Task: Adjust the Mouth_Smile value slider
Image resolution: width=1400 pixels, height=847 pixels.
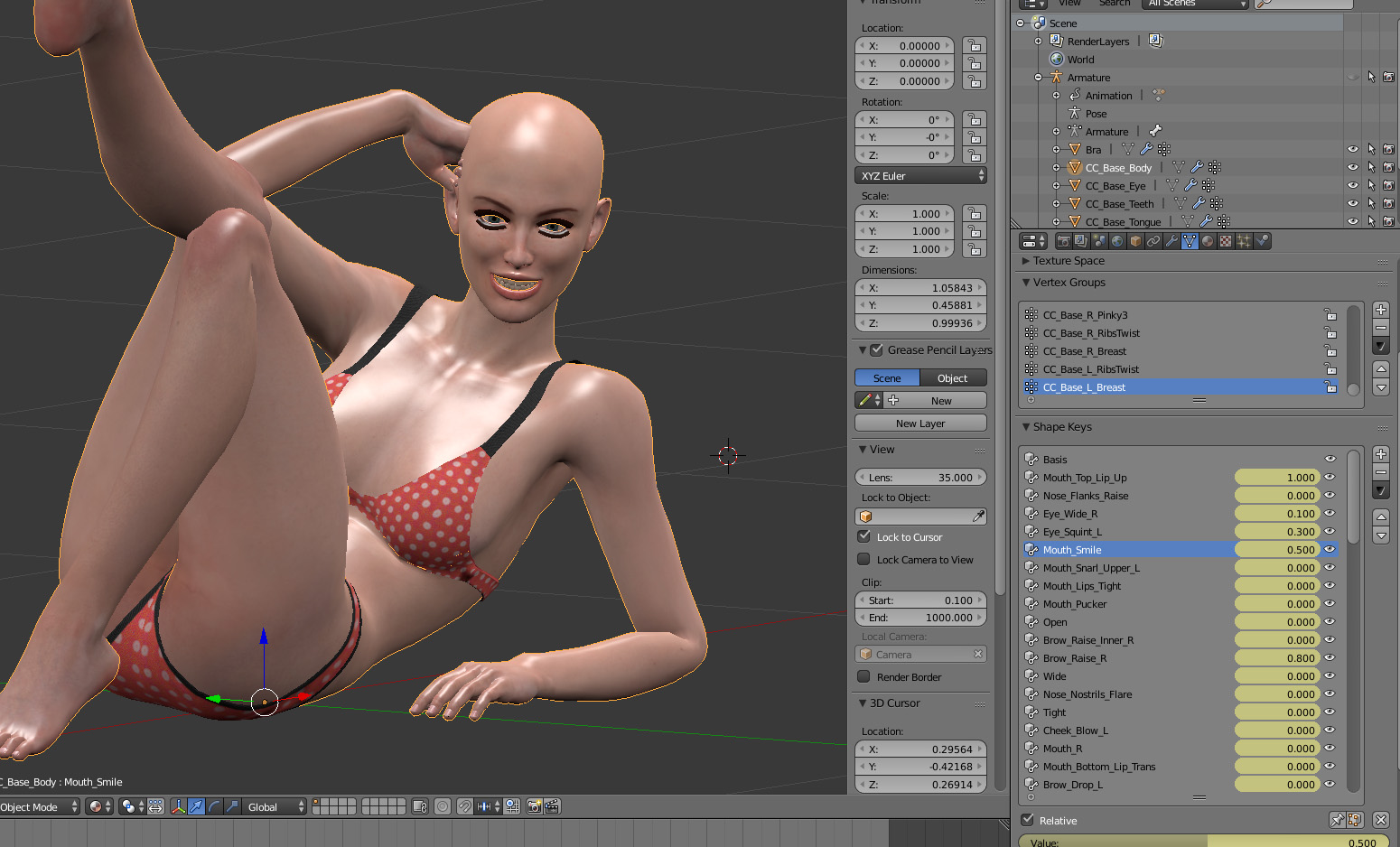Action: coord(1277,549)
